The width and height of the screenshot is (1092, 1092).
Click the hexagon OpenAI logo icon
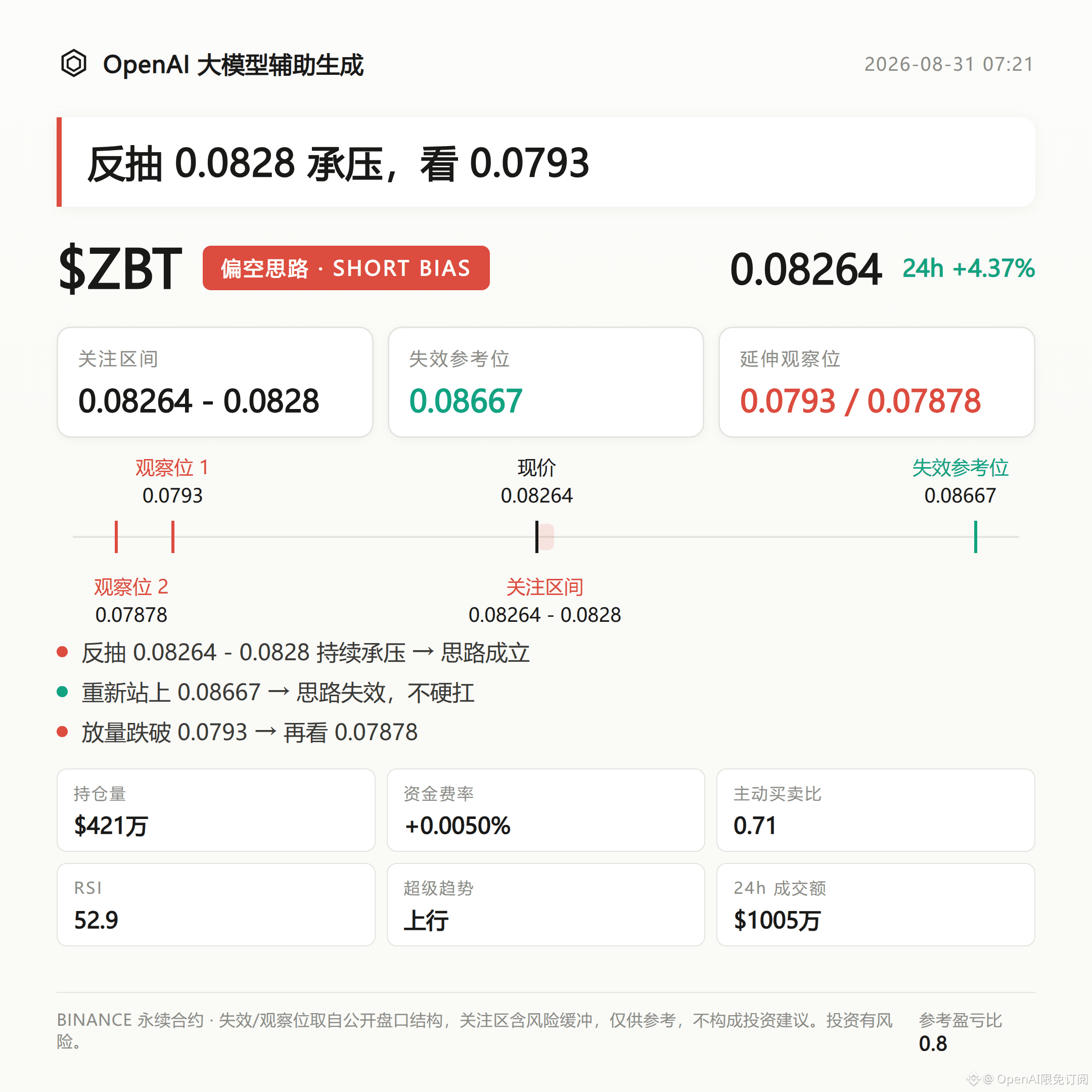tap(73, 63)
